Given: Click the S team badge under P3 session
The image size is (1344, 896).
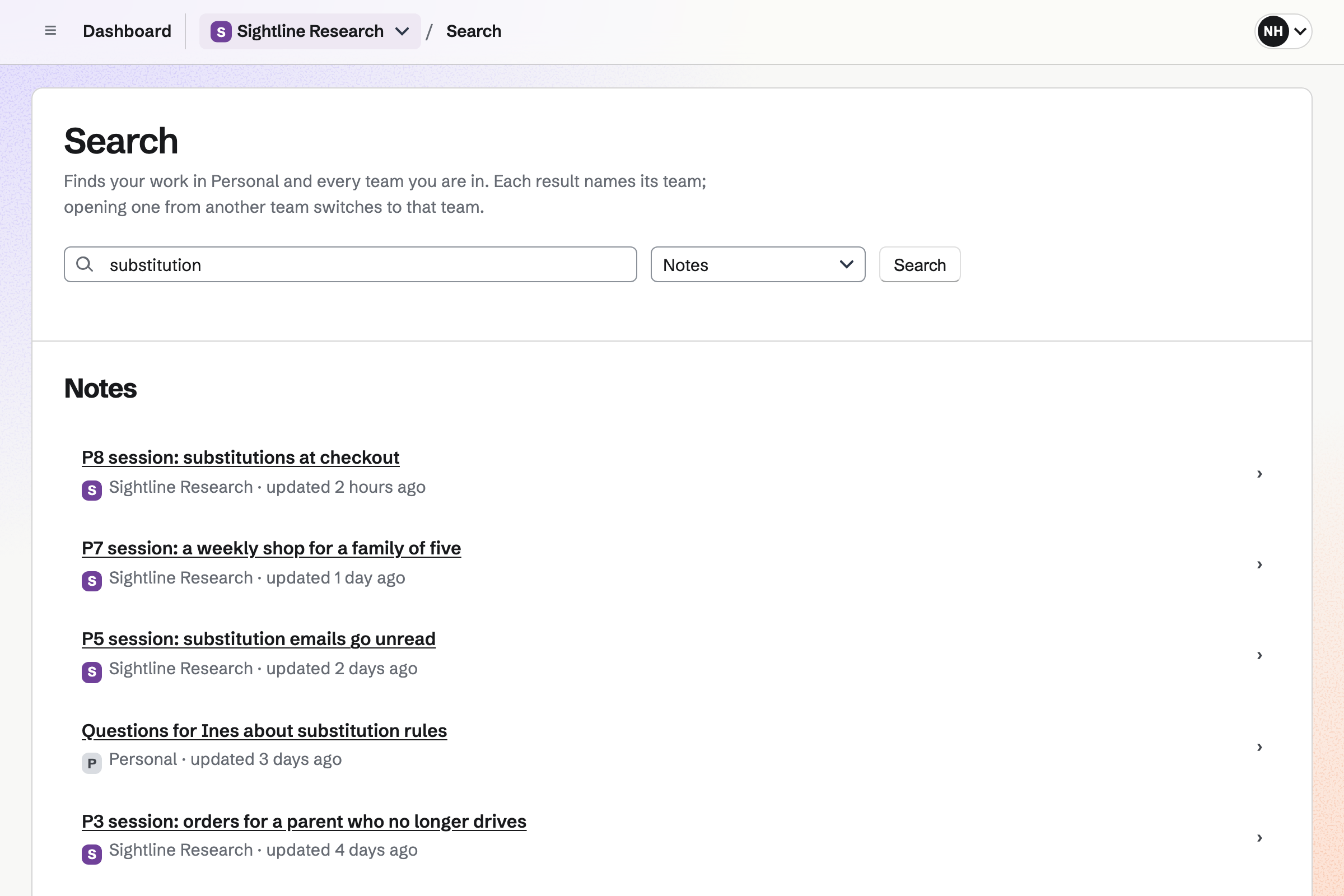Looking at the screenshot, I should (x=91, y=855).
